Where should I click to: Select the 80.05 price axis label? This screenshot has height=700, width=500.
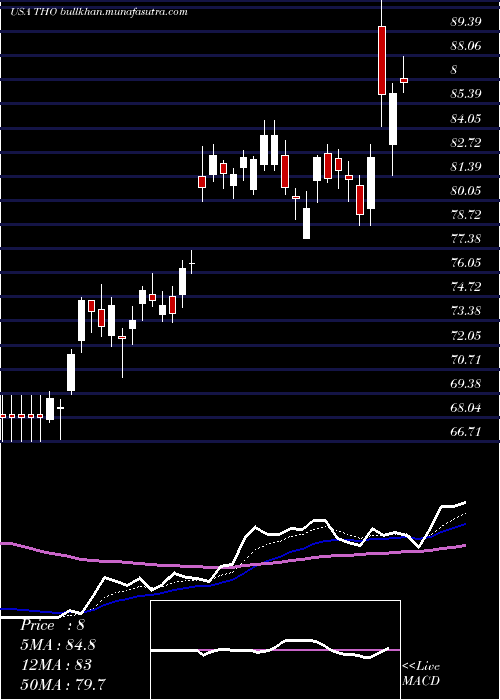tap(466, 191)
